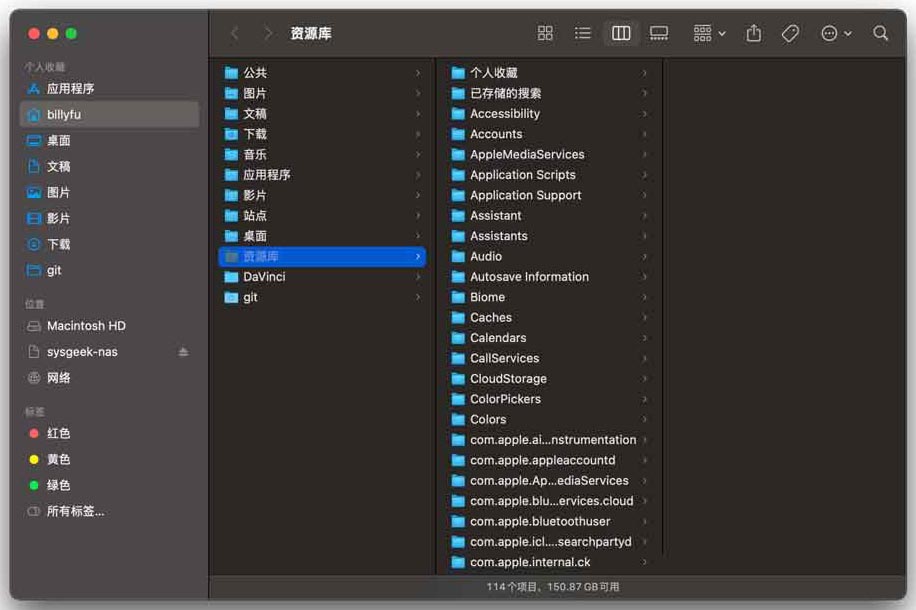Screen dimensions: 916x610
Task: Show 所有标签… in the sidebar
Action: [75, 512]
